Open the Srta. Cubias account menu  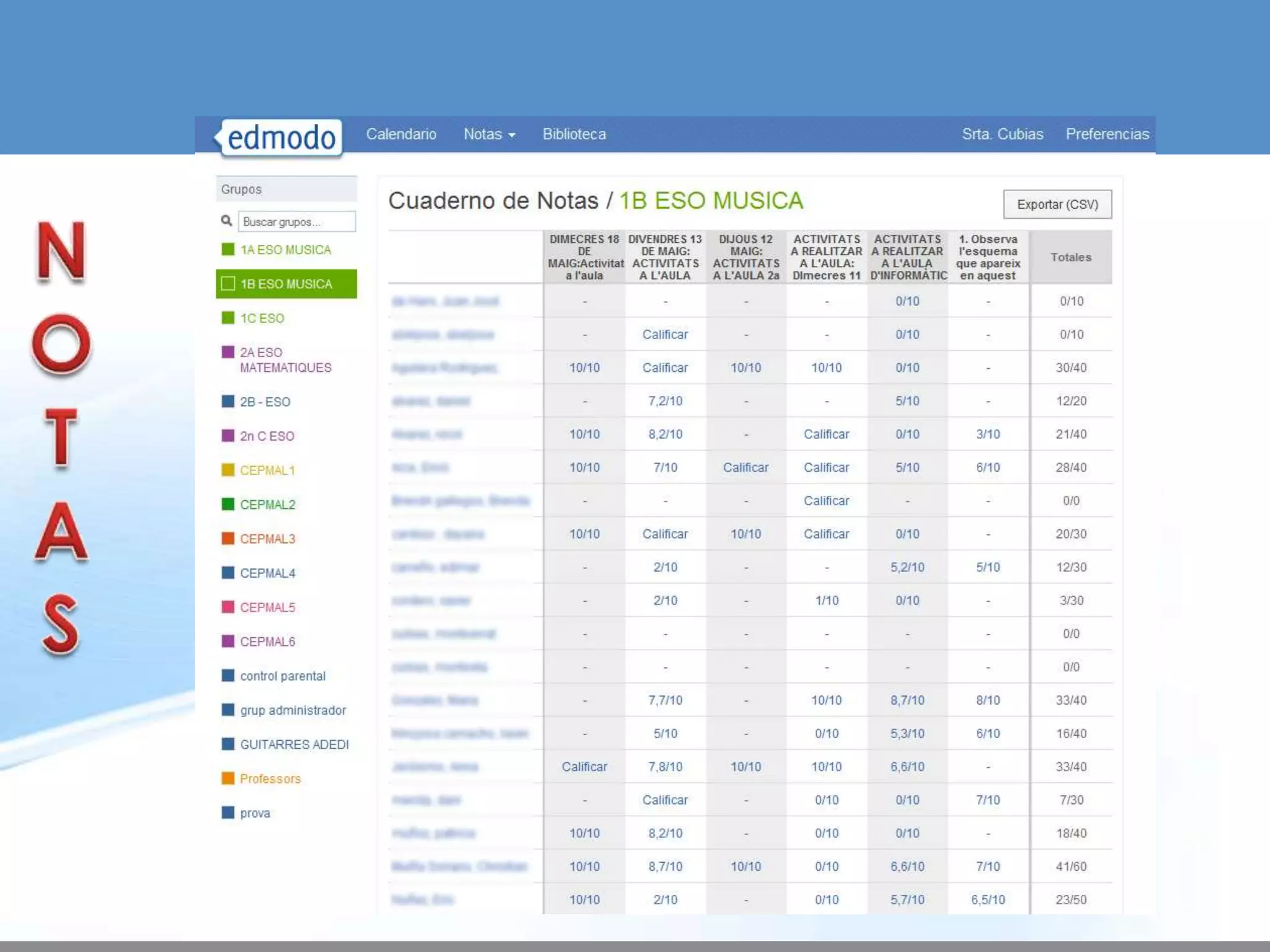tap(1002, 134)
